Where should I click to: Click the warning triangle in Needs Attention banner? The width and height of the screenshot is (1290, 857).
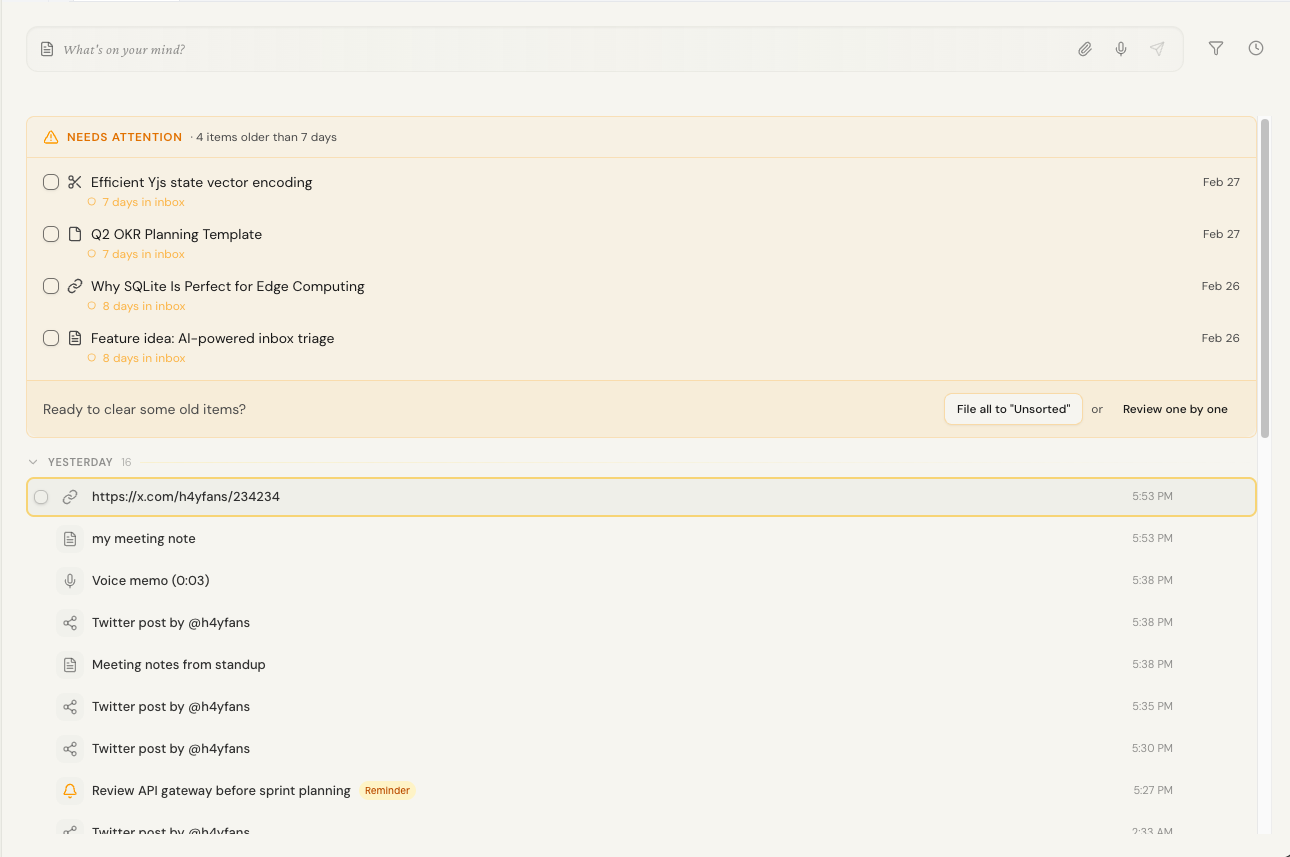49,137
